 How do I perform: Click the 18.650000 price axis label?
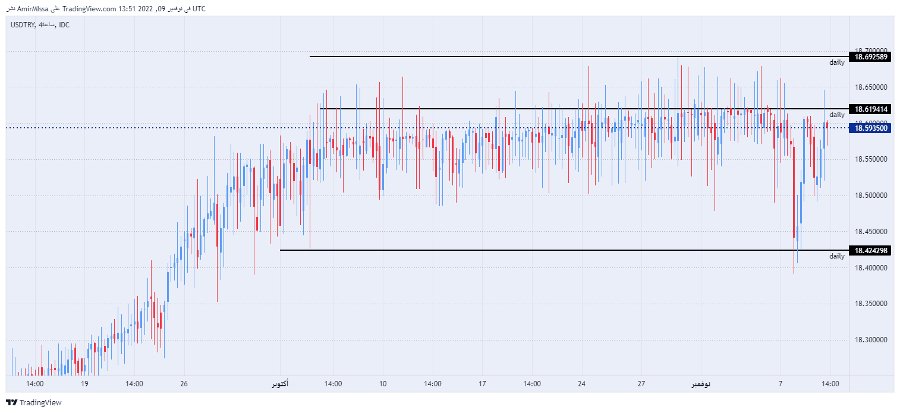872,87
